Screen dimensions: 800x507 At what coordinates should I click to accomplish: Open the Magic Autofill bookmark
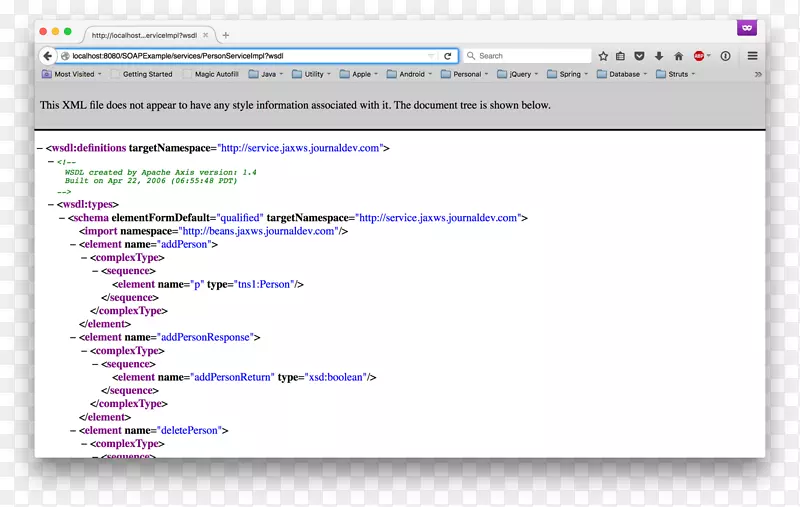click(211, 74)
